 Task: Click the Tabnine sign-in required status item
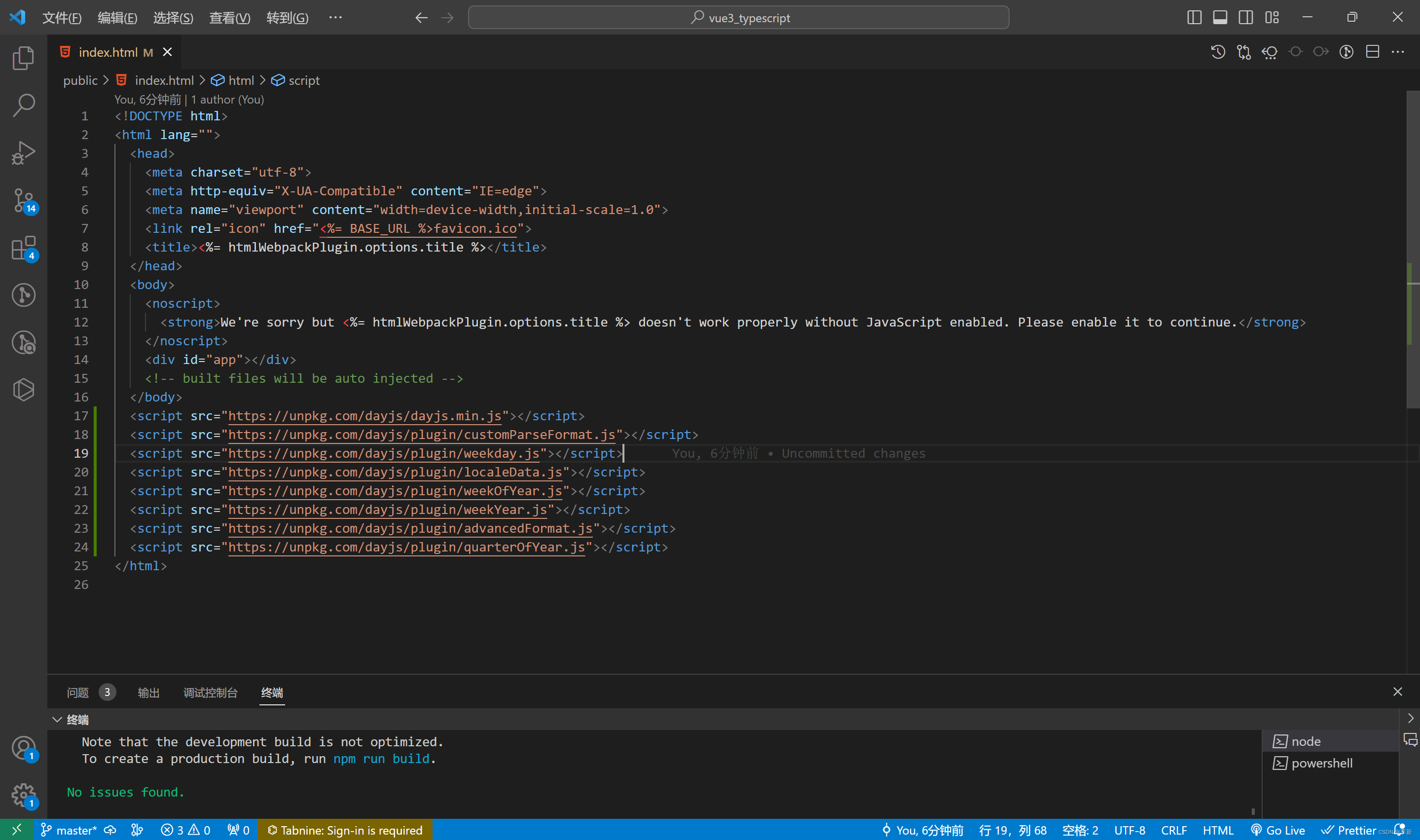345,830
